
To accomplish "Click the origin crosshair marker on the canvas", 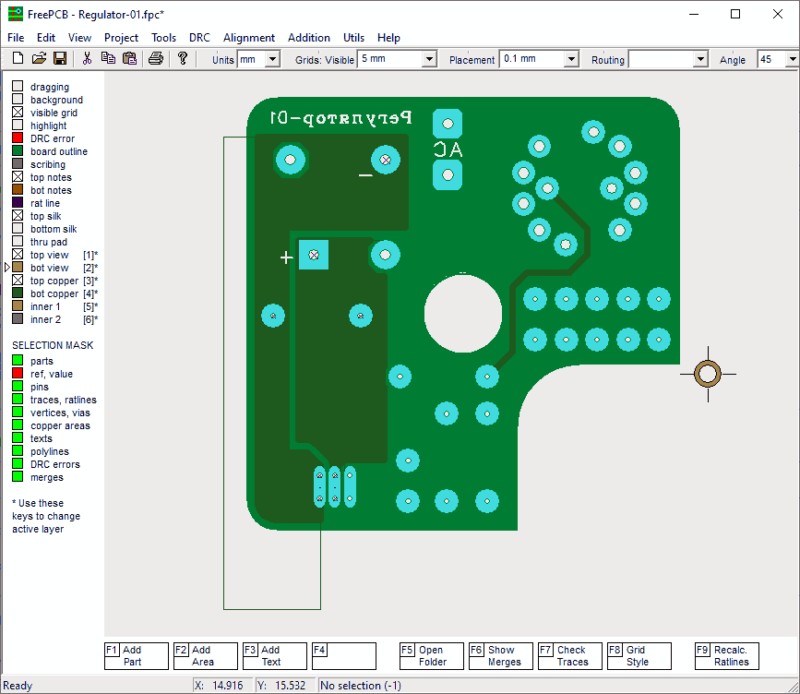I will [x=708, y=374].
